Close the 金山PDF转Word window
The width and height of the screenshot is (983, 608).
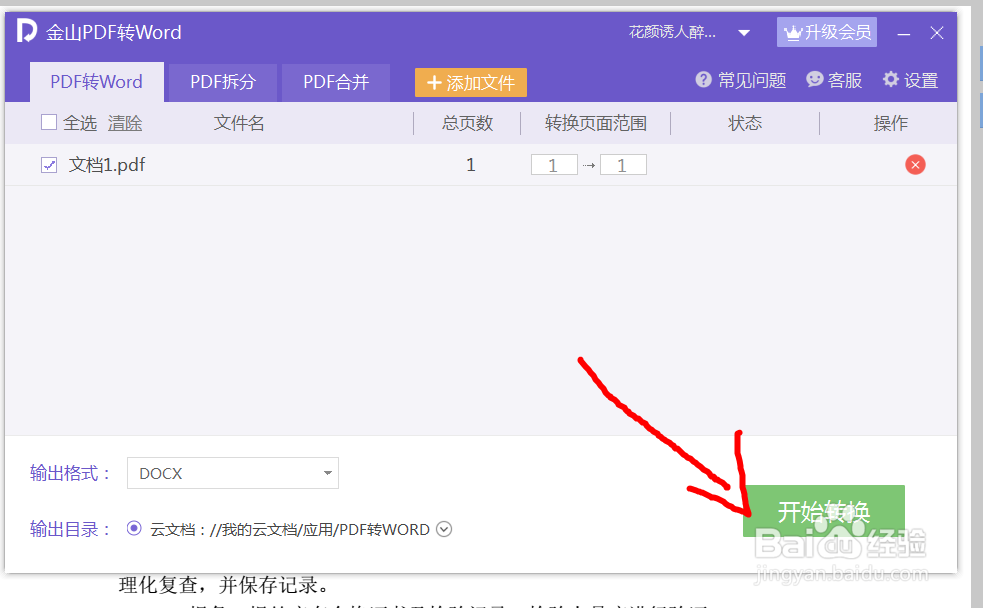pos(937,33)
